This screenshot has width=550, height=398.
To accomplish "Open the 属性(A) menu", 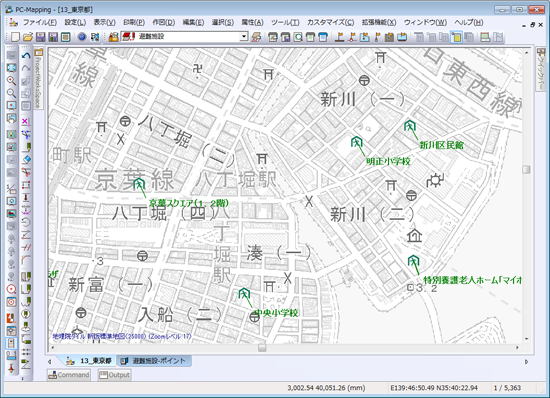I will coord(252,22).
